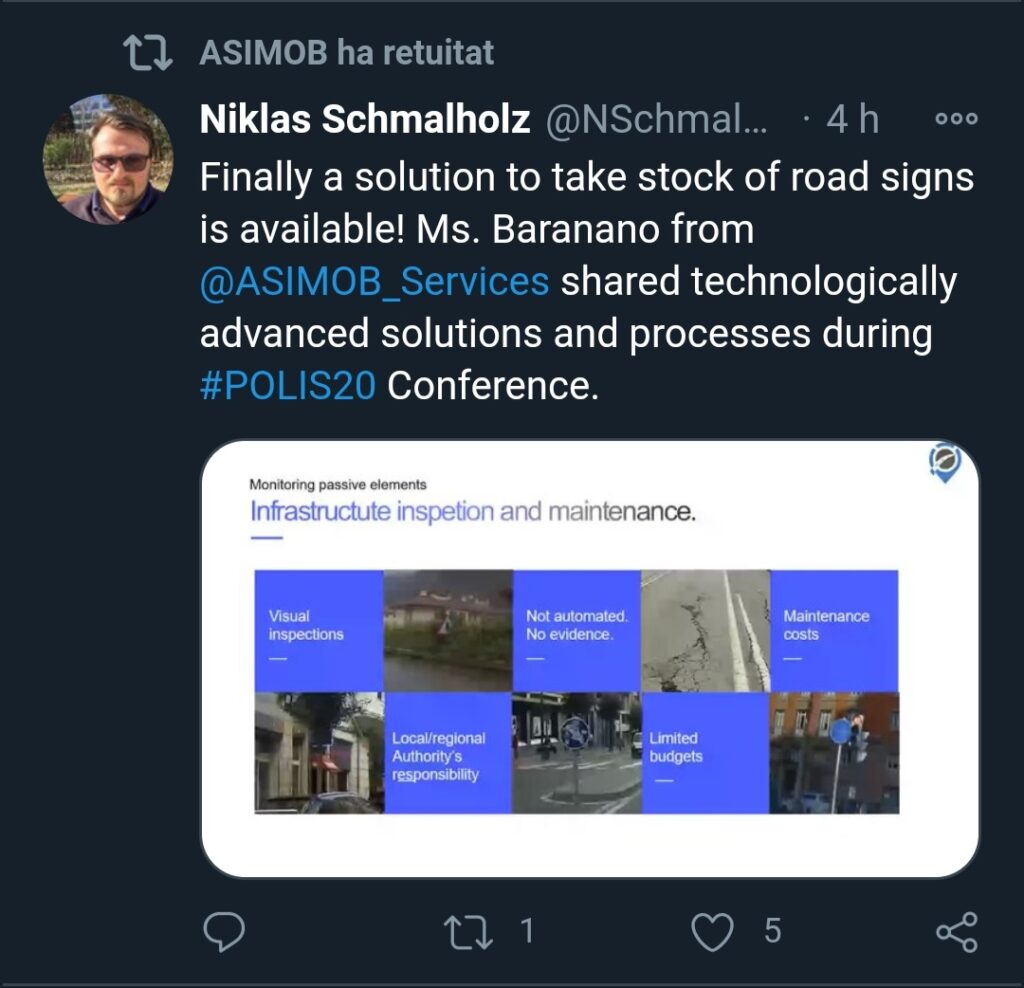Click the "Visual inspections" blue tile in the slide
The width and height of the screenshot is (1024, 988).
tap(319, 630)
